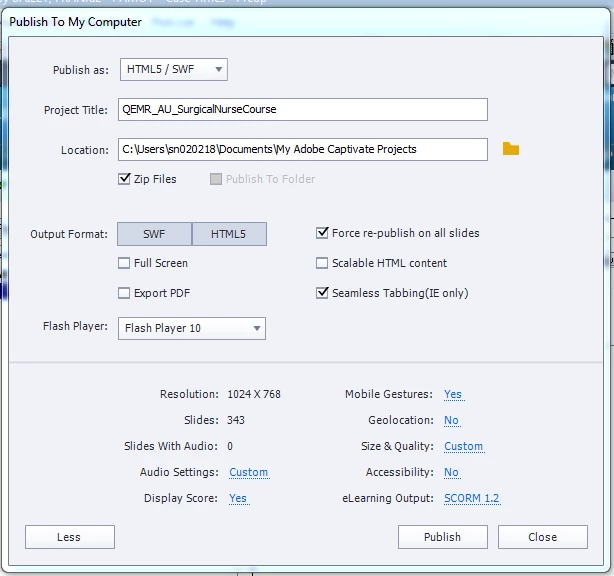Image resolution: width=614 pixels, height=576 pixels.
Task: Click the Publish To My Computer title
Action: [x=76, y=22]
